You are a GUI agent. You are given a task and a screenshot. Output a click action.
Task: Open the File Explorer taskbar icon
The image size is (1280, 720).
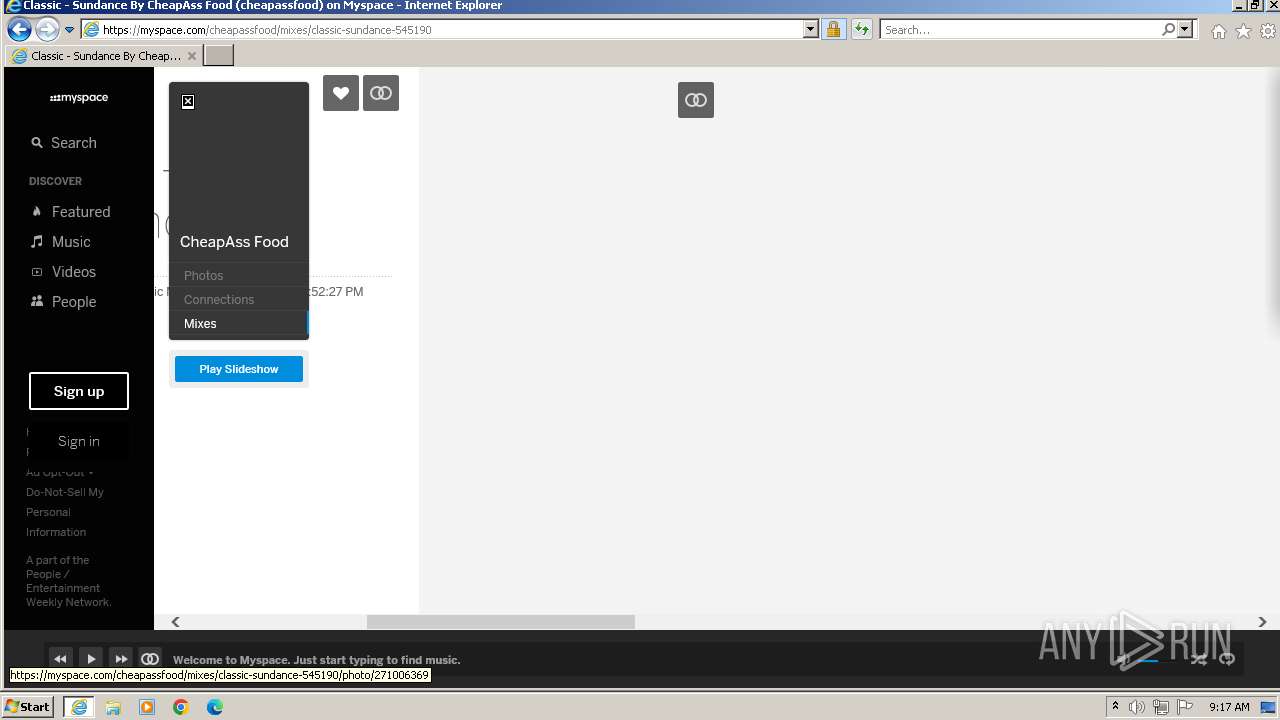(113, 707)
